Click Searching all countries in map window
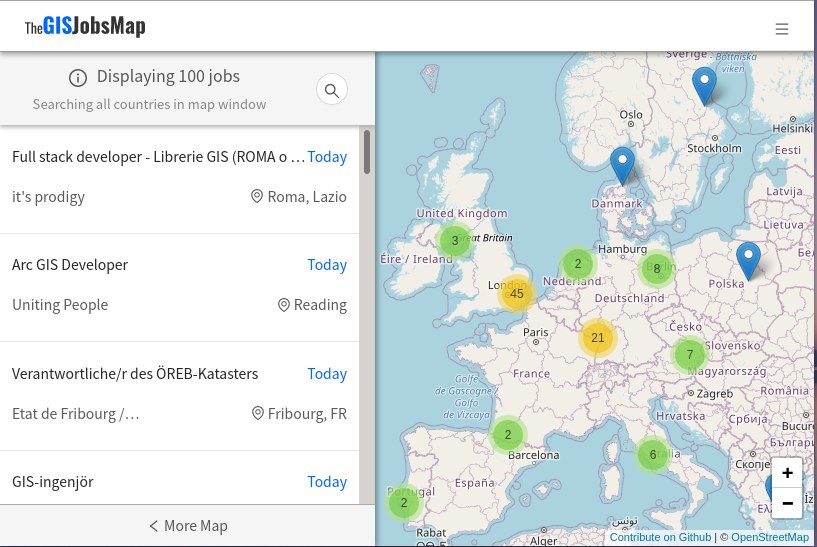The width and height of the screenshot is (817, 547). 149,104
